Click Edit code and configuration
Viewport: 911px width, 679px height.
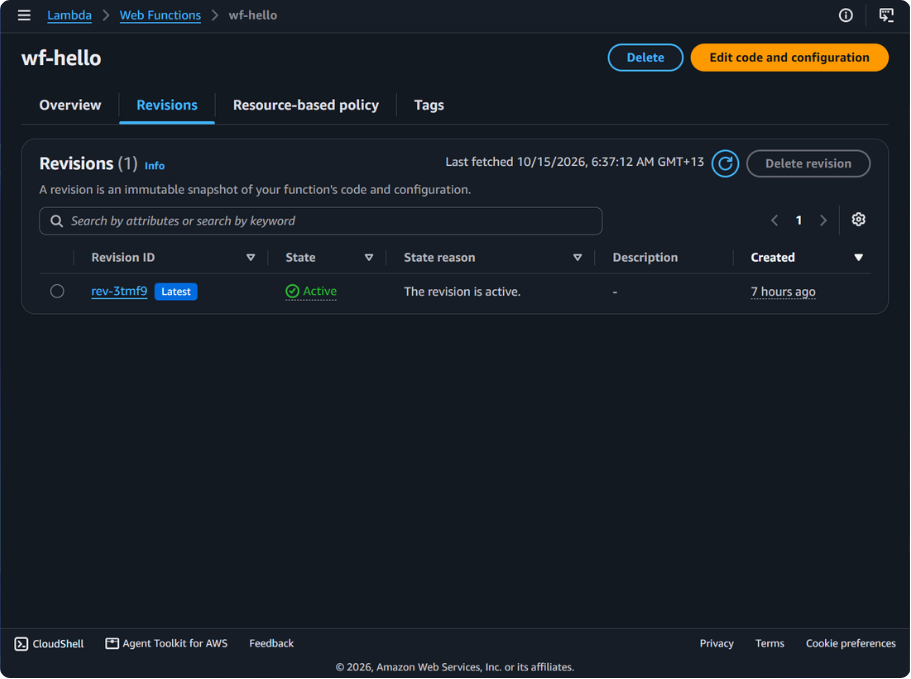(789, 58)
